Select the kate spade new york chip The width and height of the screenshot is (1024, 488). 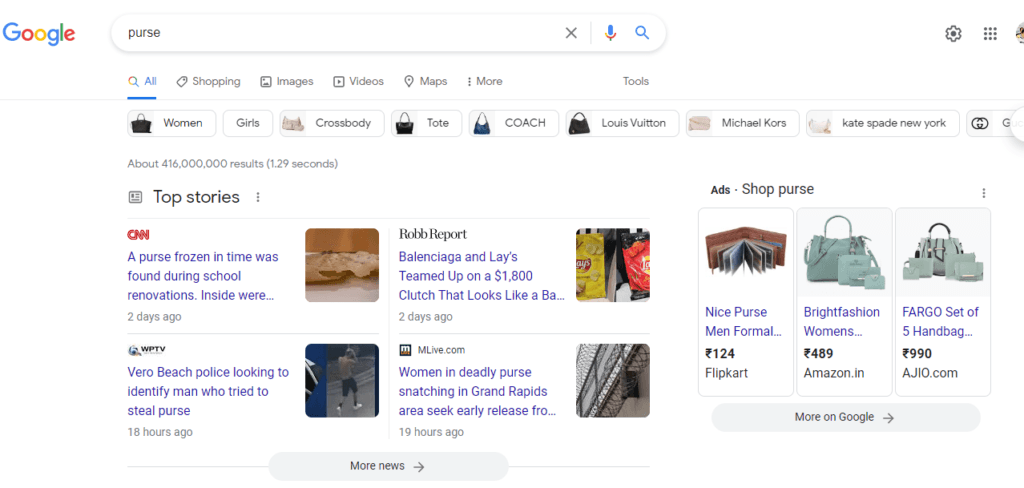tap(883, 123)
